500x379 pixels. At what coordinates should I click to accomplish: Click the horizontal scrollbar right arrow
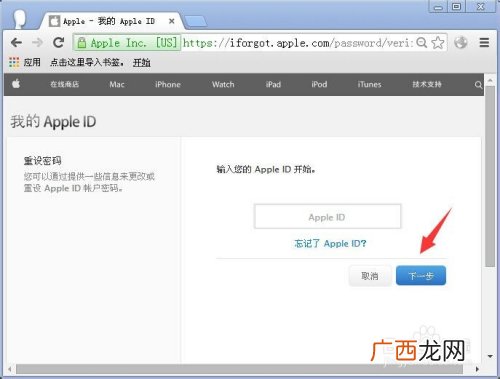coord(477,369)
